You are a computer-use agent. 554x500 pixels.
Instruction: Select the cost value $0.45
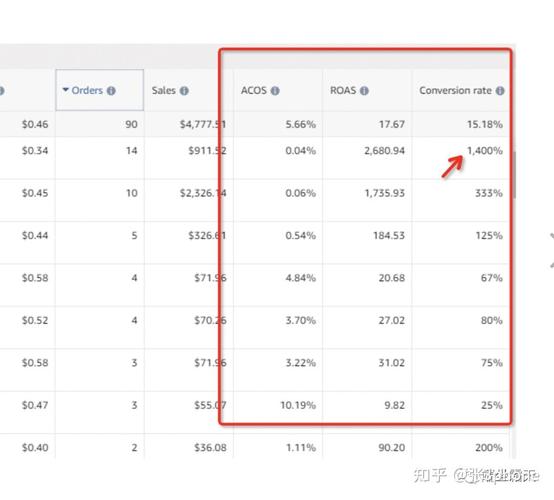[x=35, y=193]
